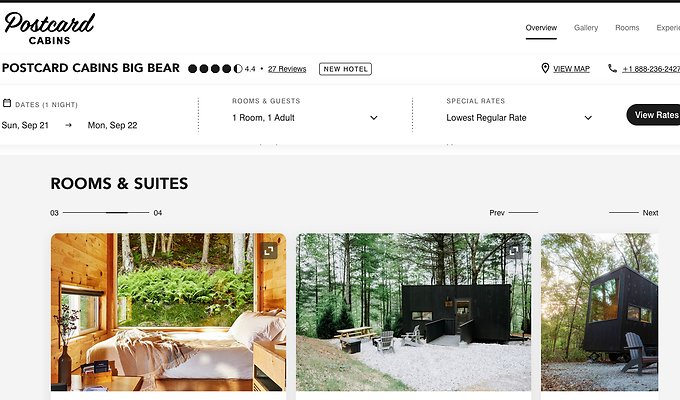Select the Sun, Sep 21 check-in date
Viewport: 680px width, 400px height.
pyautogui.click(x=25, y=125)
